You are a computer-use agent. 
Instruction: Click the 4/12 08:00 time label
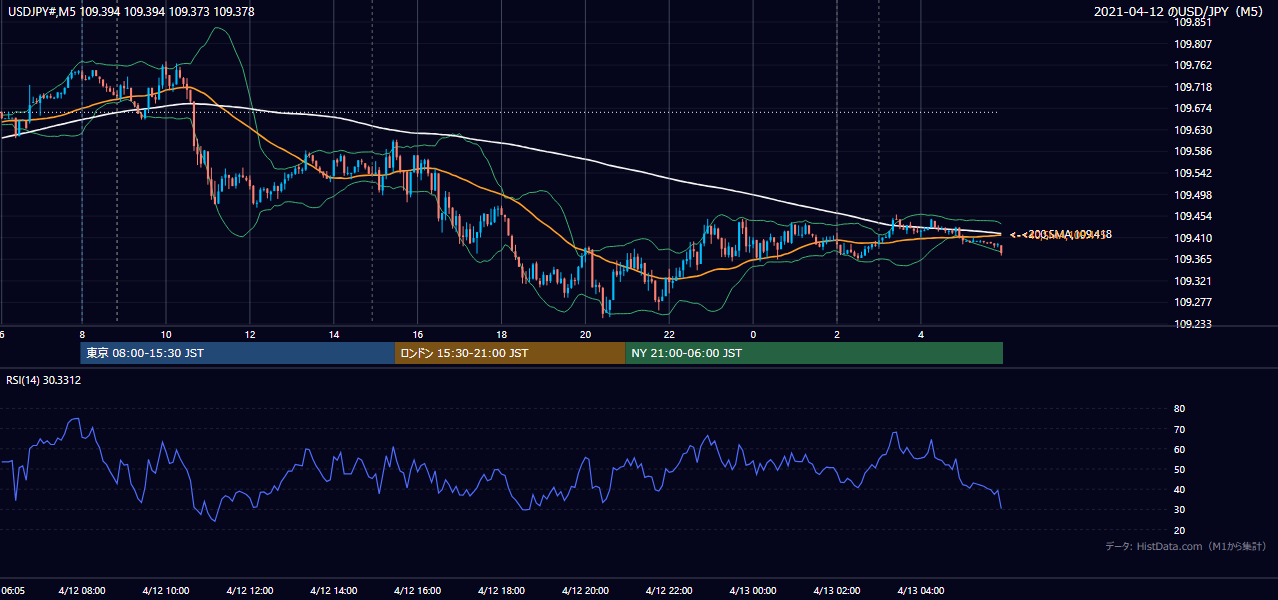pyautogui.click(x=82, y=591)
